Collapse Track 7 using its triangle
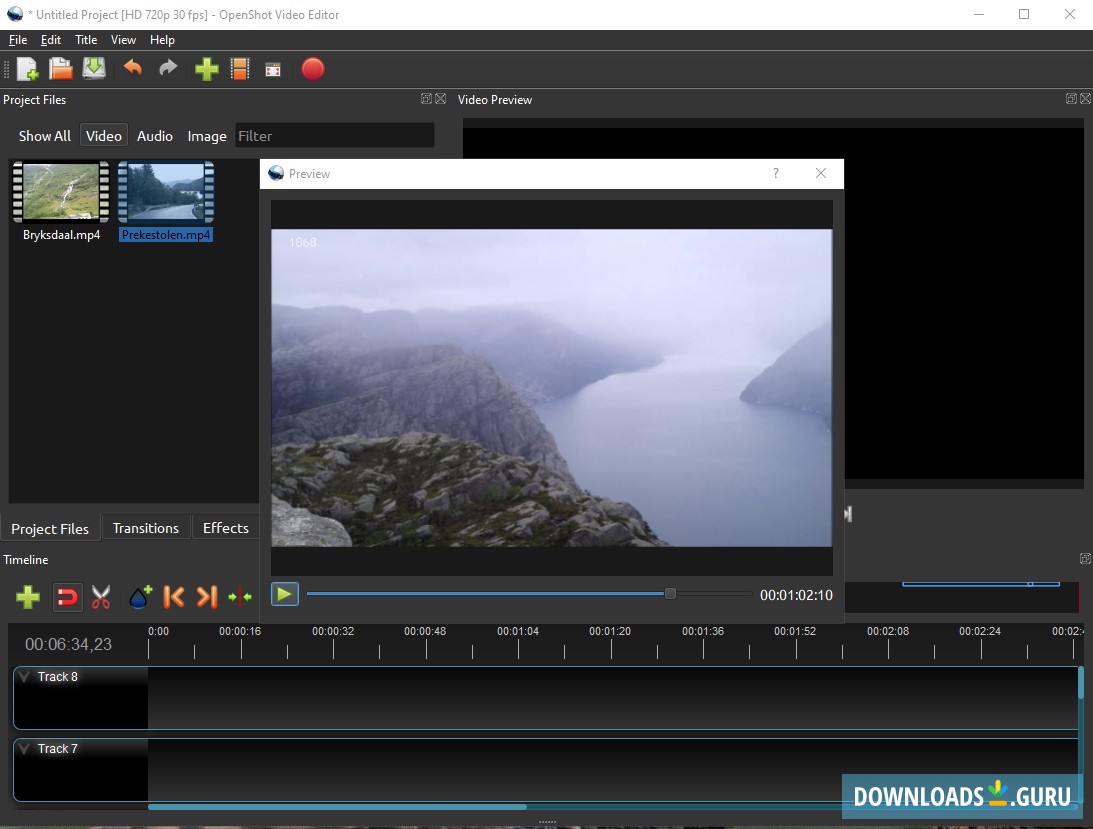Screen dimensions: 1093x829 pos(24,748)
